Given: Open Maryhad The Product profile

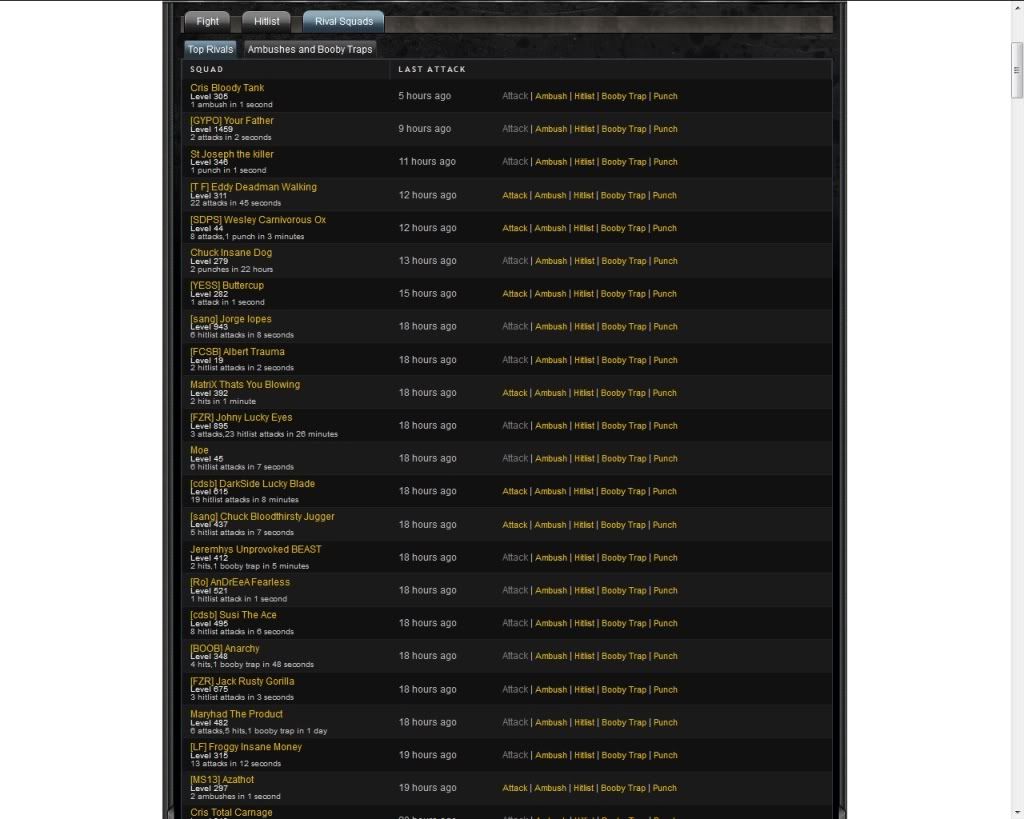Looking at the screenshot, I should [x=236, y=713].
